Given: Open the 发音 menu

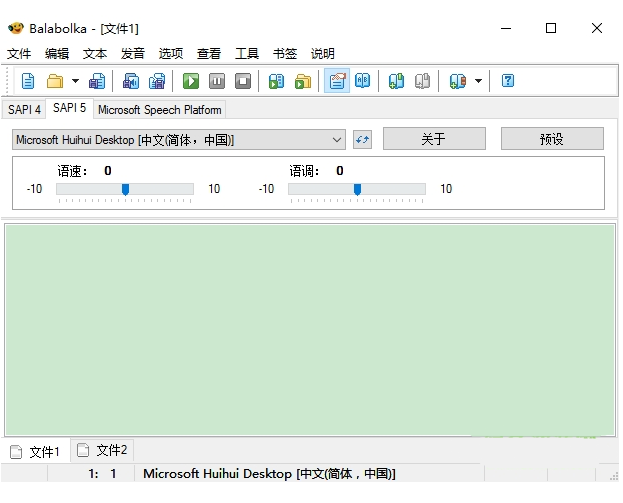Looking at the screenshot, I should coord(133,54).
